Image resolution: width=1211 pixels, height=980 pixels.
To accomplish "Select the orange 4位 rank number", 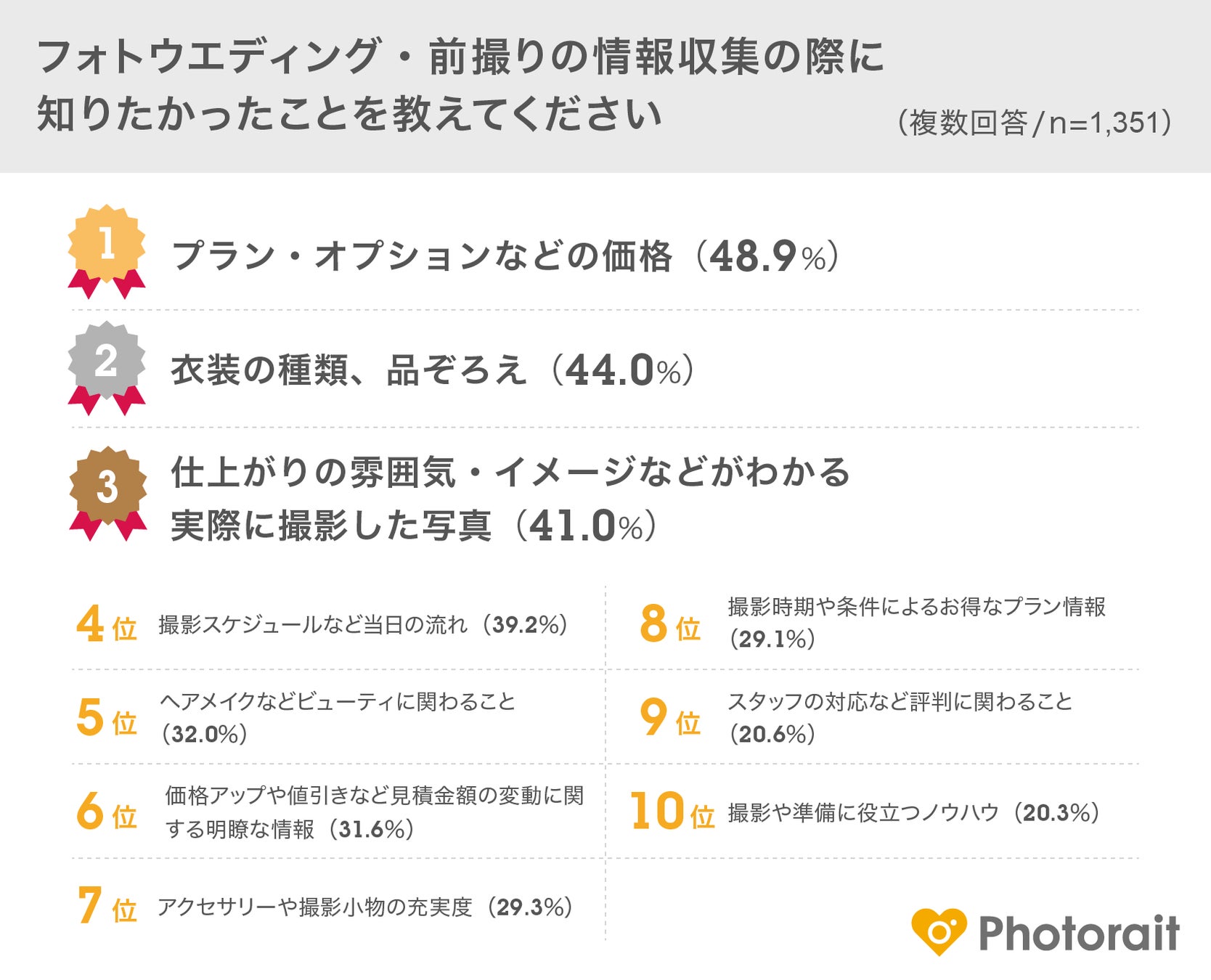I will [106, 625].
